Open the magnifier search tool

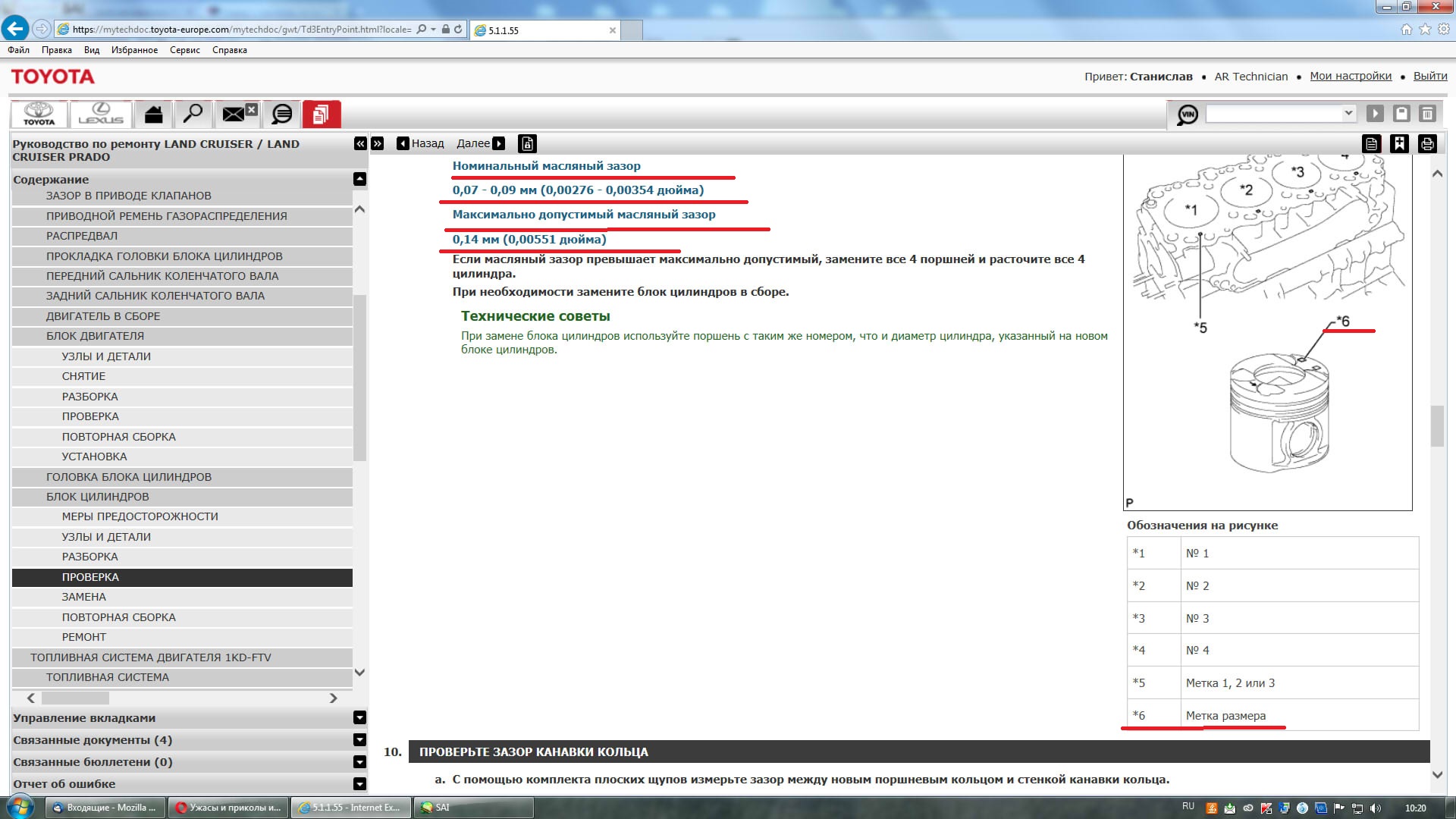[193, 114]
